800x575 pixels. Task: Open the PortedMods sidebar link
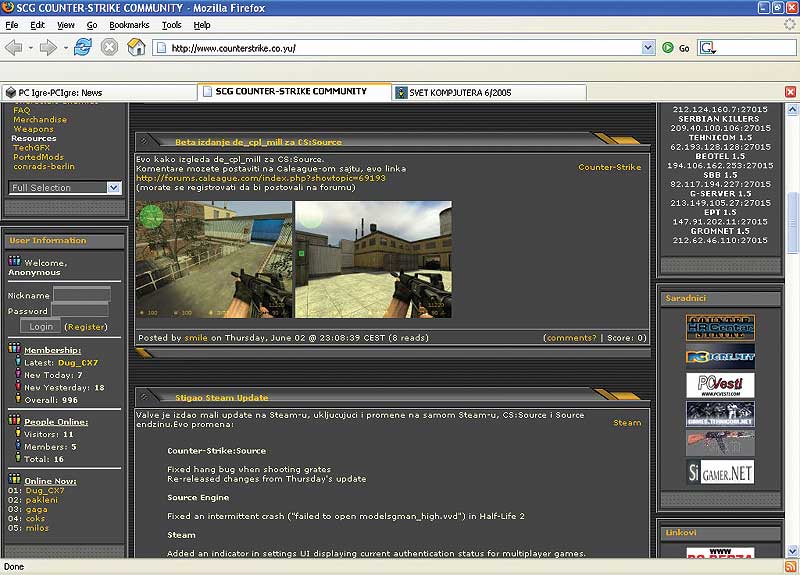click(38, 157)
